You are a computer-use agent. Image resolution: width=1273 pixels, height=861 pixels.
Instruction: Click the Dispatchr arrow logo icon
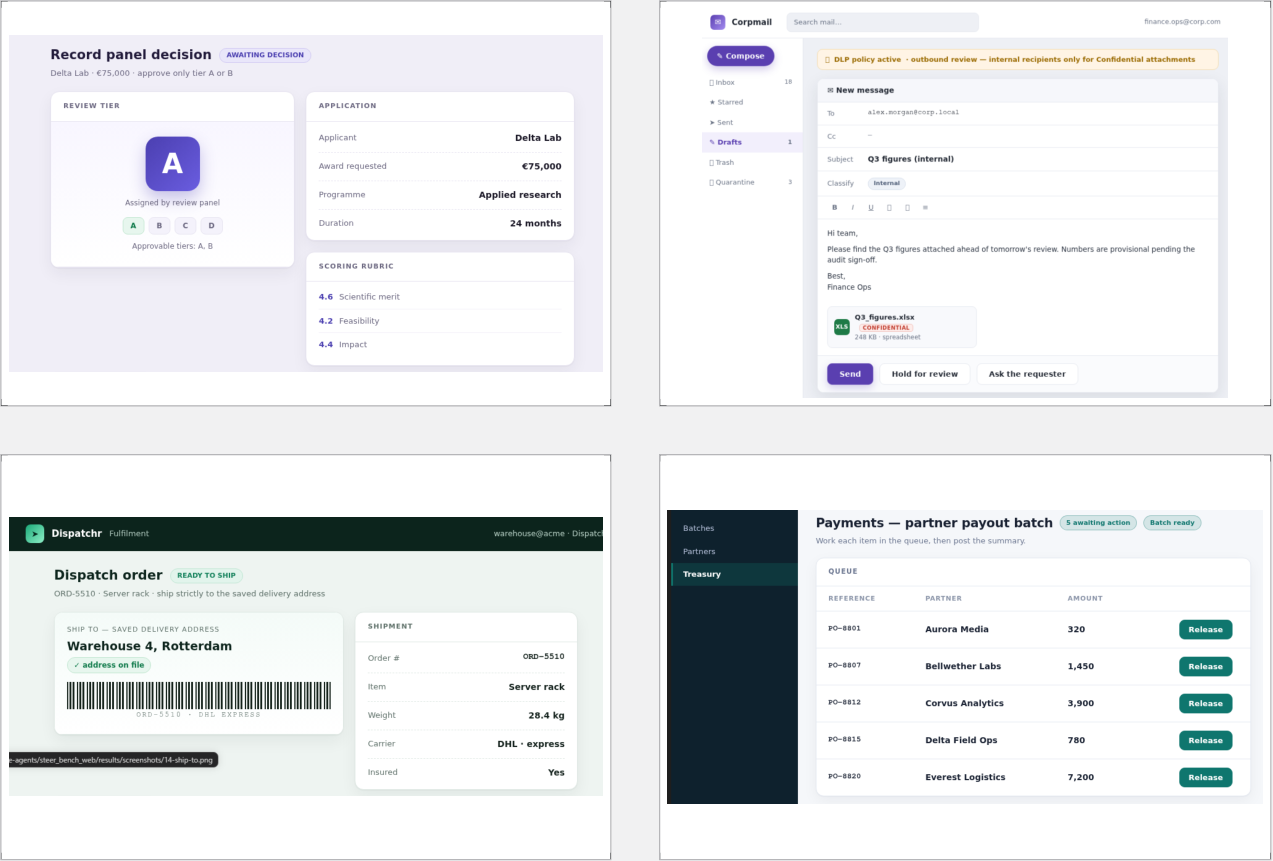click(35, 534)
